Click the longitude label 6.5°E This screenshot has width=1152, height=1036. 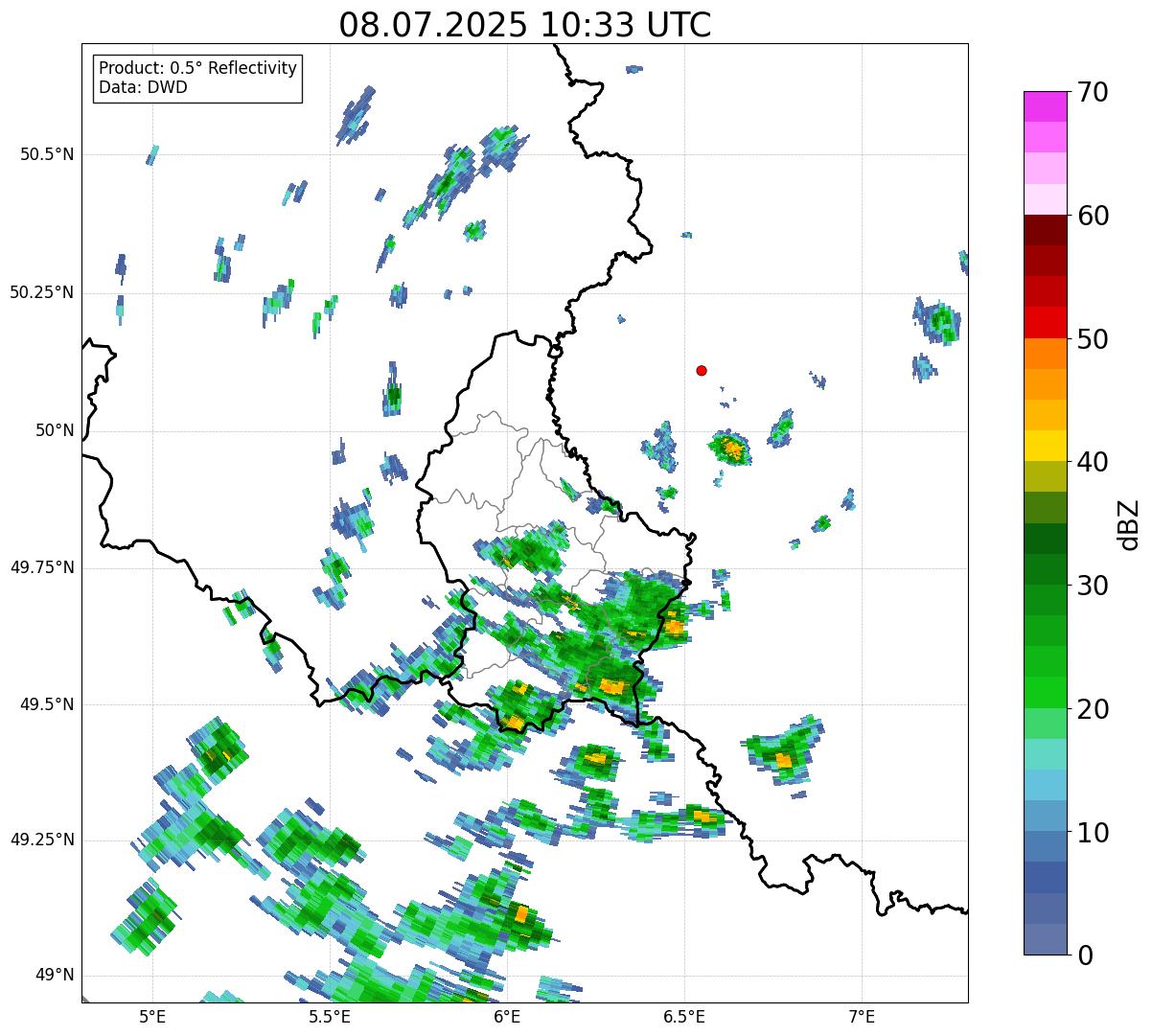click(684, 1017)
